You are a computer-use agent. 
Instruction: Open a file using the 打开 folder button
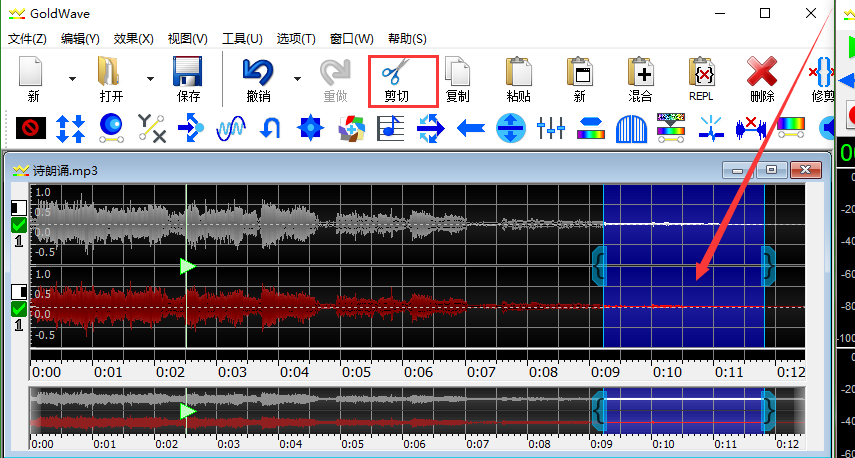[111, 79]
